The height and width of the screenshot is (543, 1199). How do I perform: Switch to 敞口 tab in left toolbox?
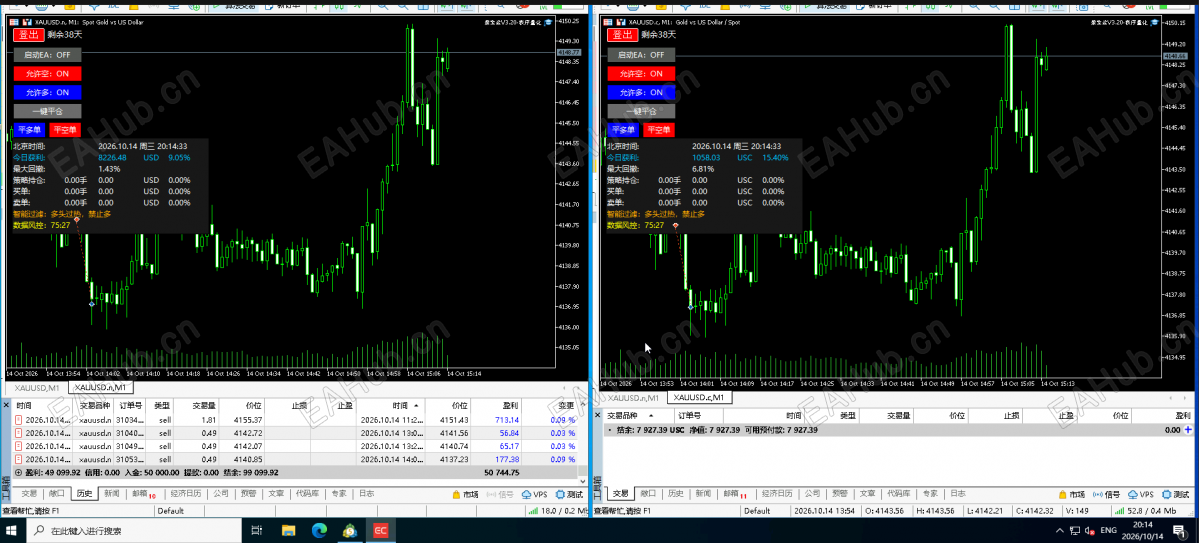click(x=57, y=494)
